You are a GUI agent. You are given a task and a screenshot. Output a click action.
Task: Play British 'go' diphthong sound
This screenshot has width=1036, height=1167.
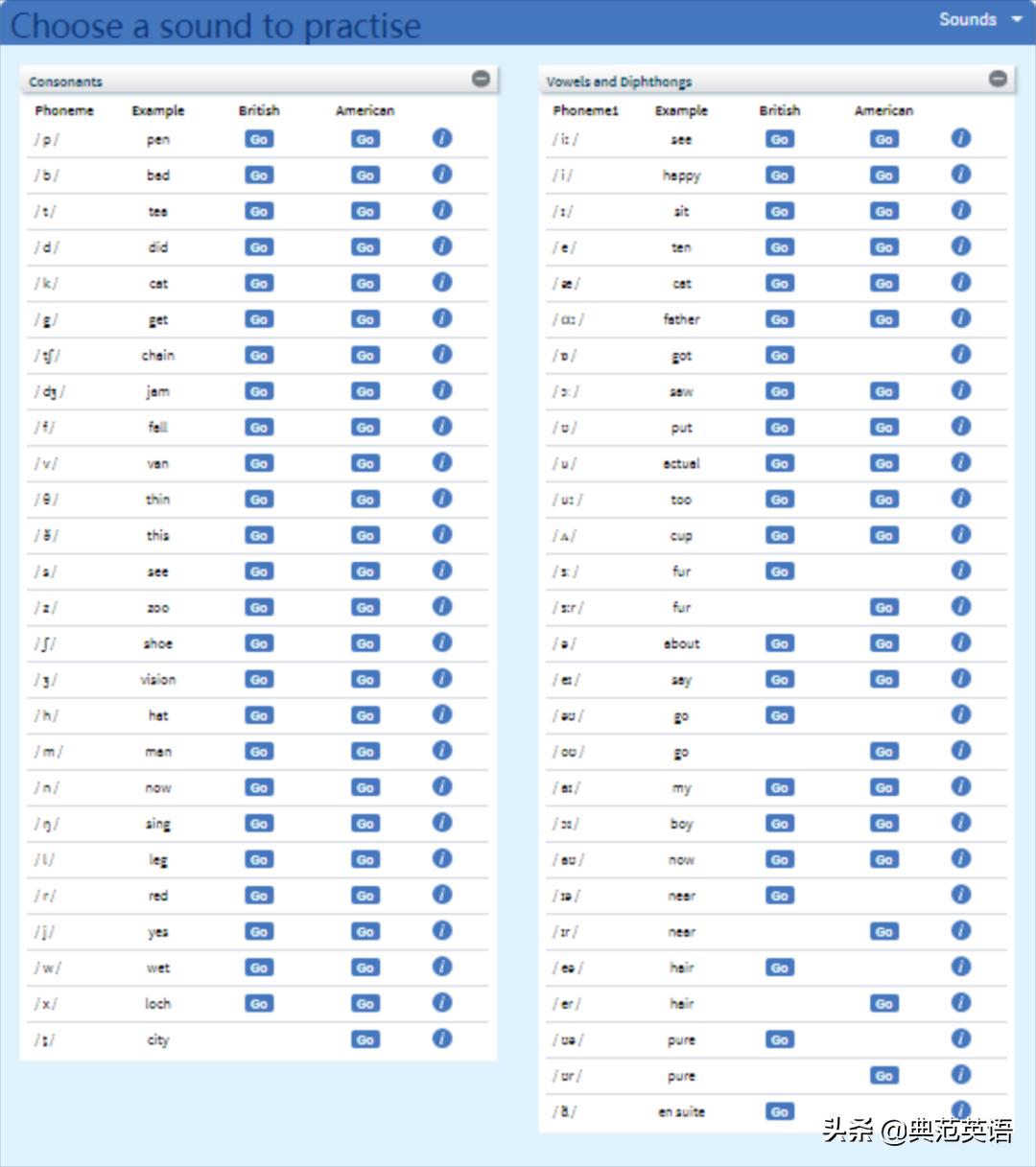(x=780, y=715)
